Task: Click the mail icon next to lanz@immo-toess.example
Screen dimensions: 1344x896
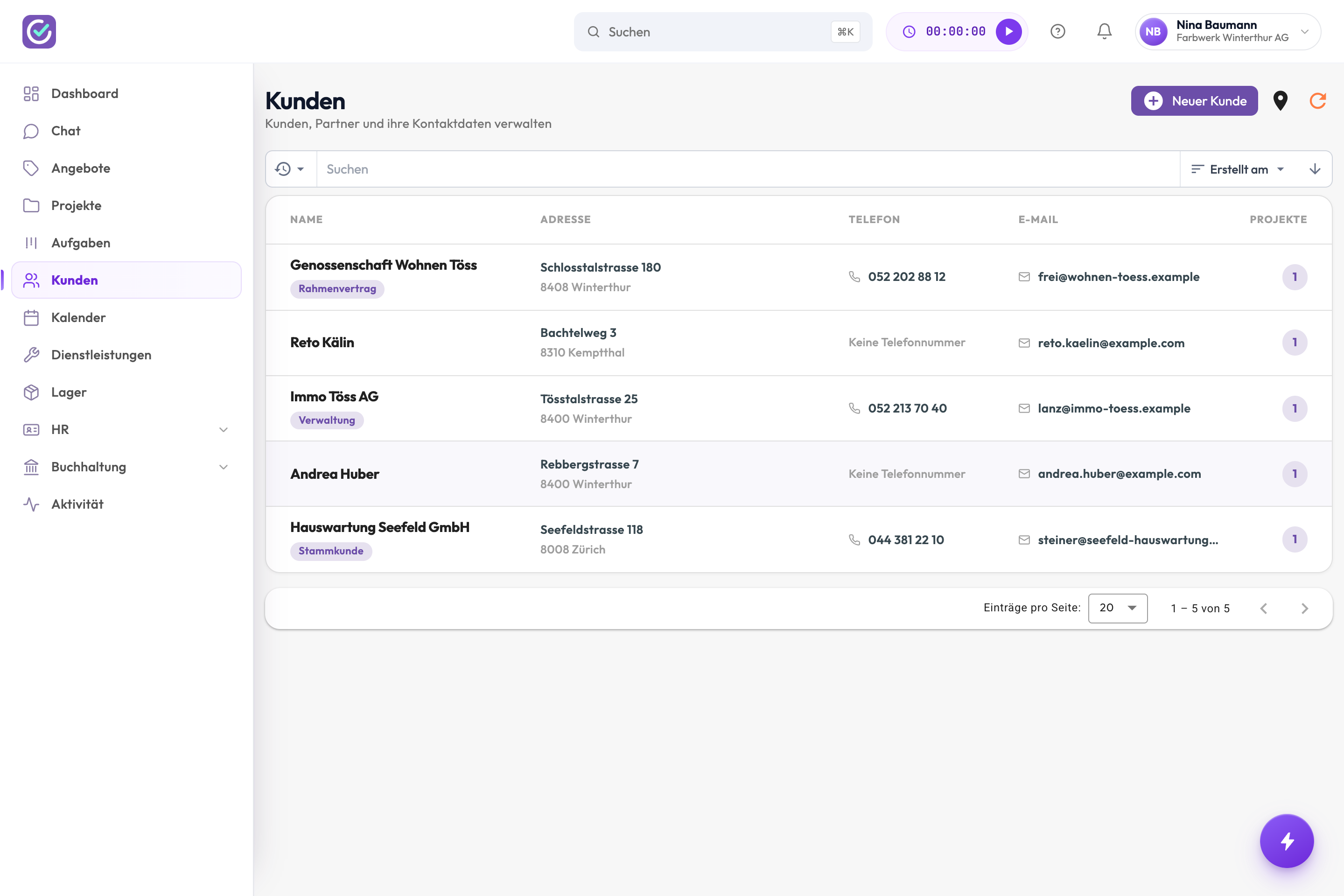Action: click(x=1024, y=409)
